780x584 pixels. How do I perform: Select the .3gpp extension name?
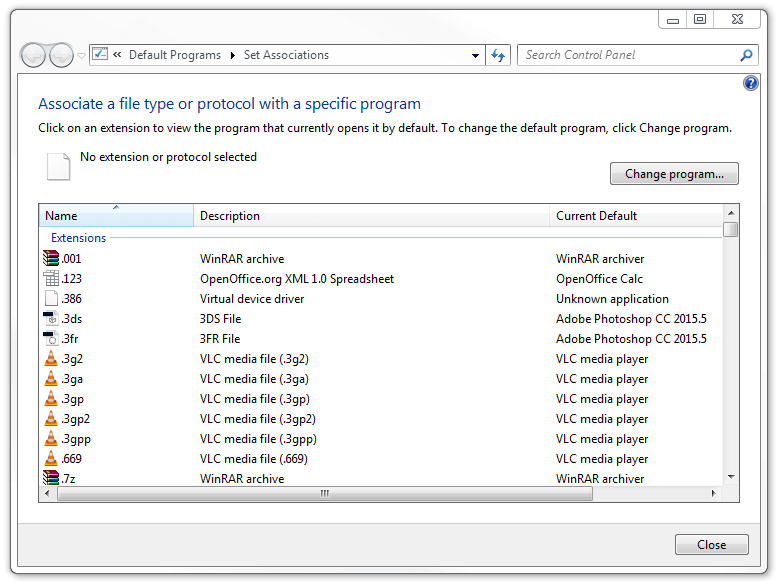[x=76, y=439]
